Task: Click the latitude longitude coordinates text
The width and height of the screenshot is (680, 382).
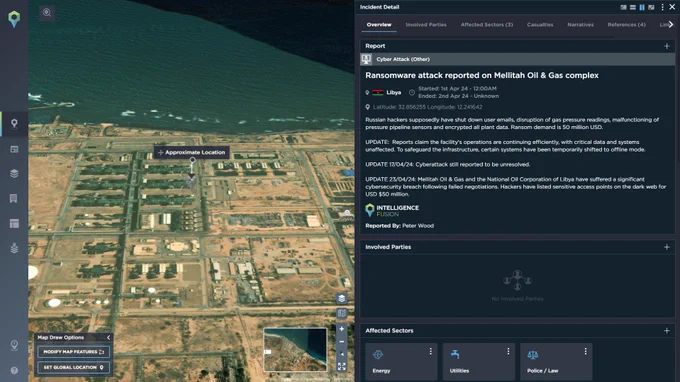Action: 427,107
